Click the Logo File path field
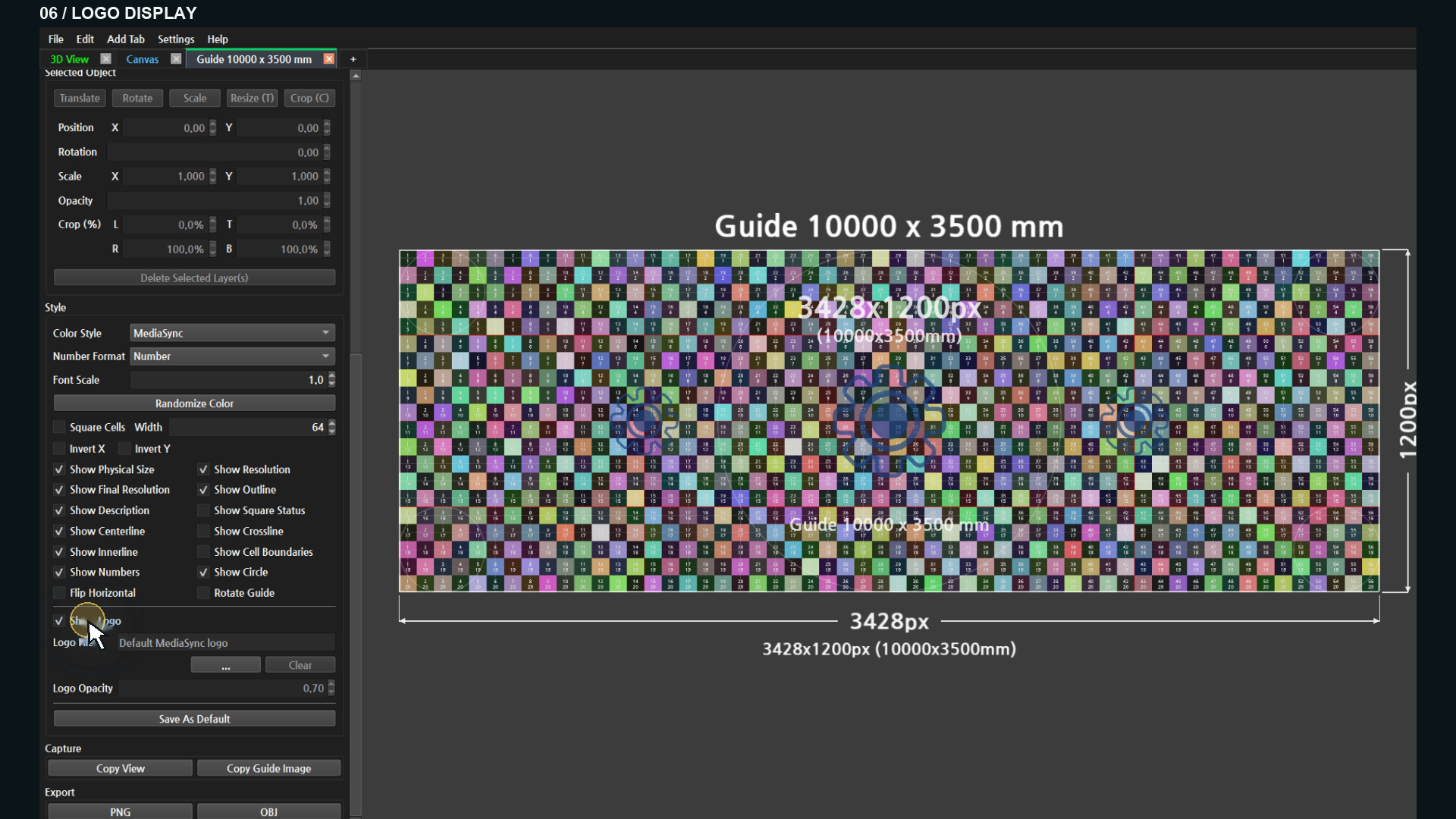This screenshot has height=819, width=1456. (225, 643)
